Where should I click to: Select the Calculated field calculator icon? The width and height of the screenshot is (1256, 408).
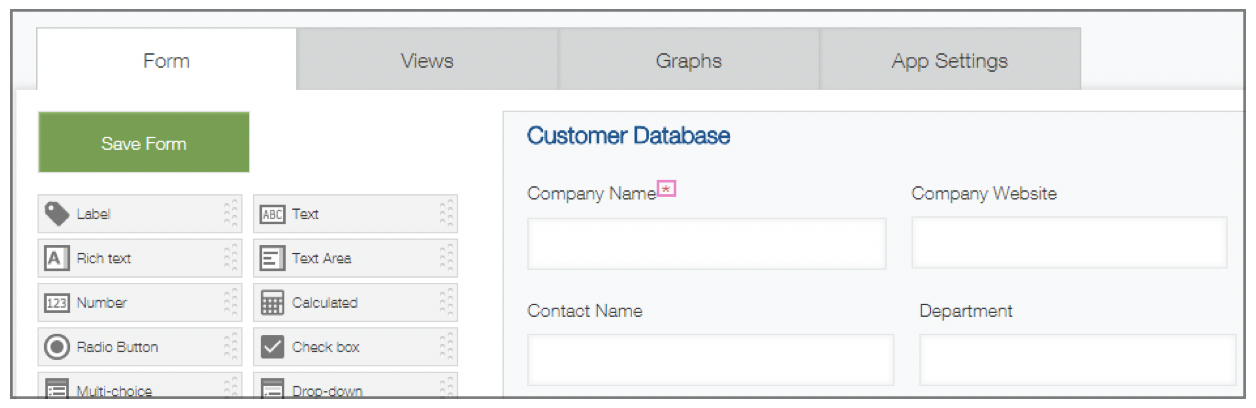tap(272, 303)
